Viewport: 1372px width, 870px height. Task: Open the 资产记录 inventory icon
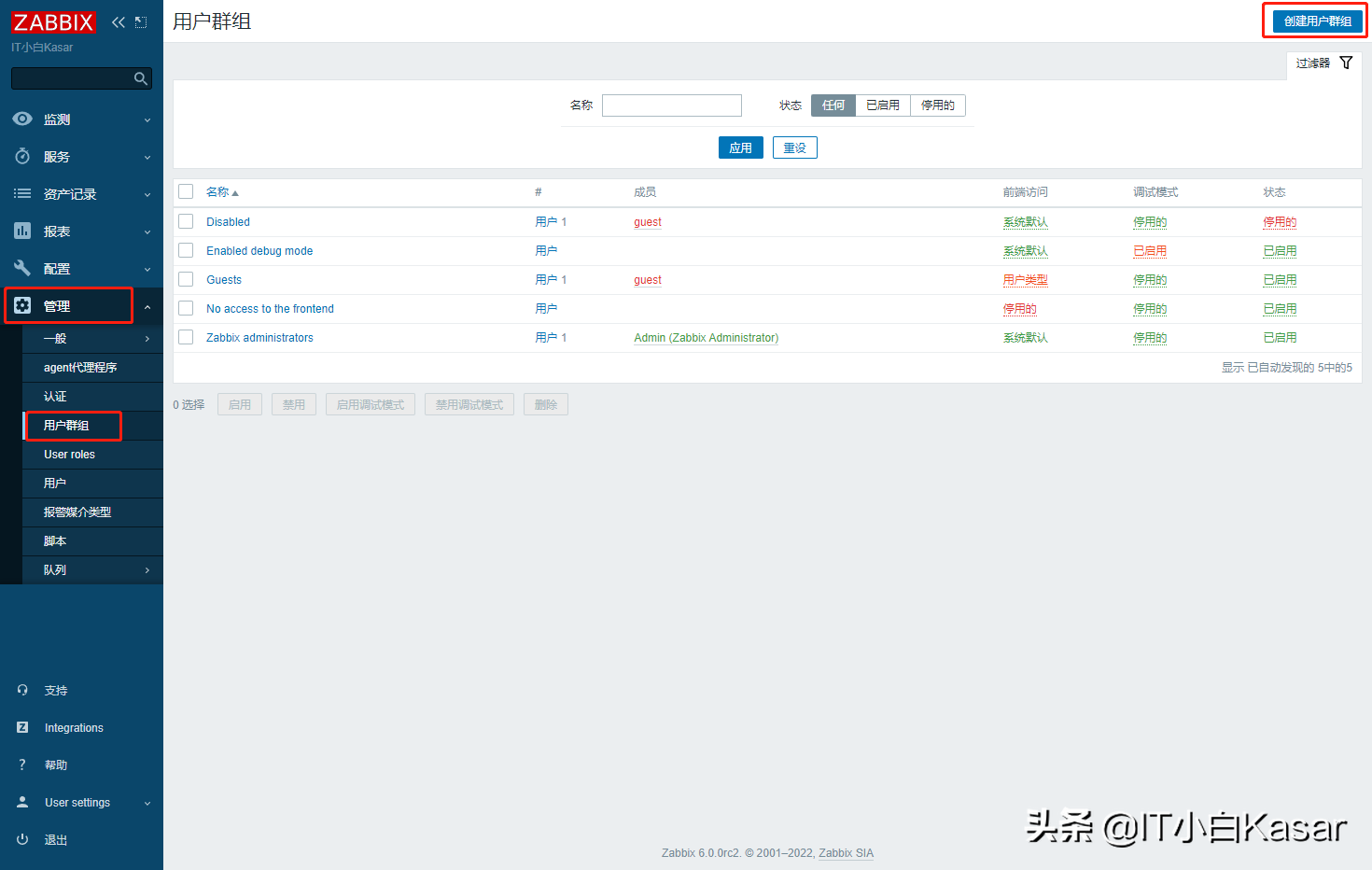tap(22, 193)
